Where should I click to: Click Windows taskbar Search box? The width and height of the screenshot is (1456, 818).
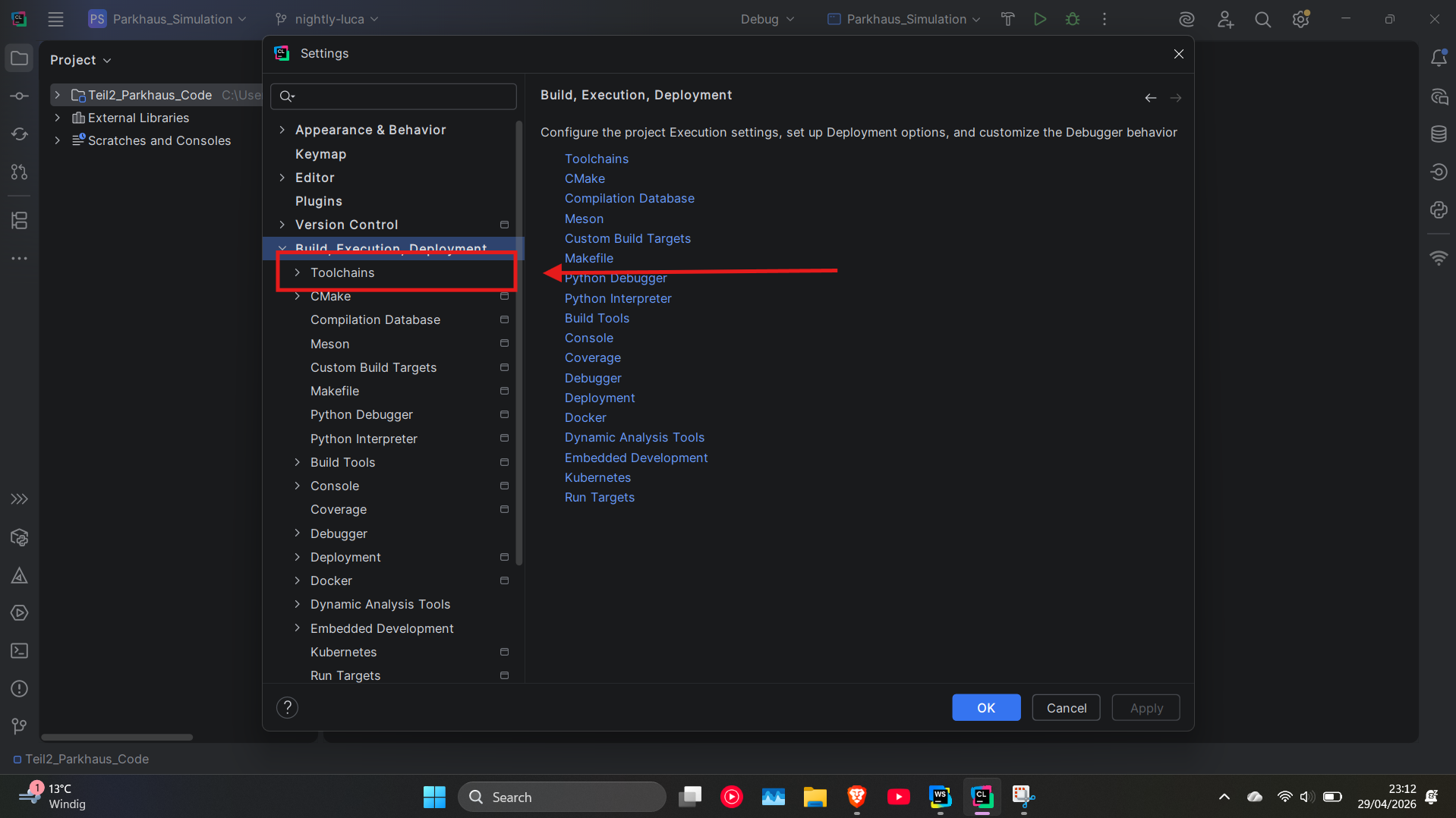click(x=562, y=797)
